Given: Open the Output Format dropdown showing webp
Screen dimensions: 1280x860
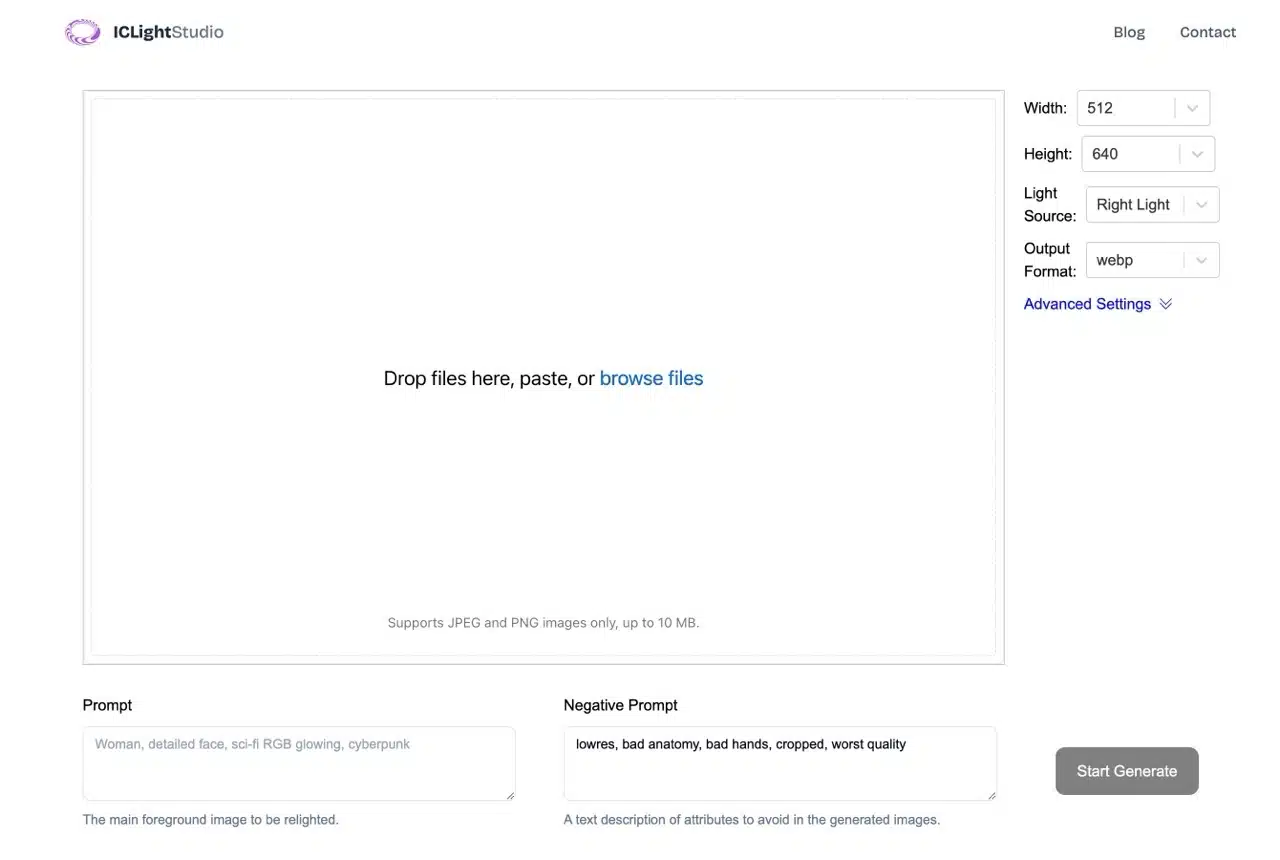Looking at the screenshot, I should 1134,260.
